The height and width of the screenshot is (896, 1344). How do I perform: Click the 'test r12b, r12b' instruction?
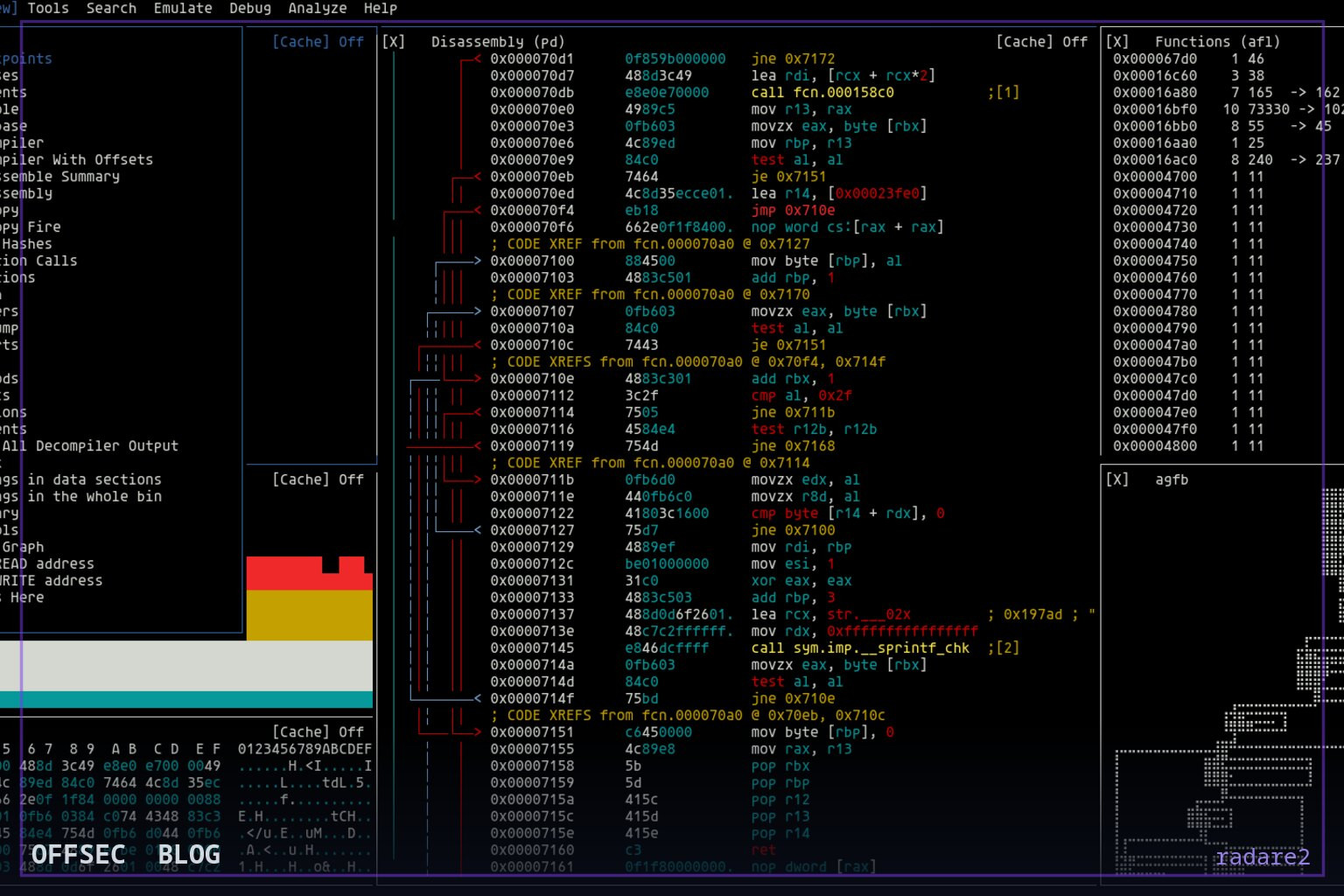point(814,430)
